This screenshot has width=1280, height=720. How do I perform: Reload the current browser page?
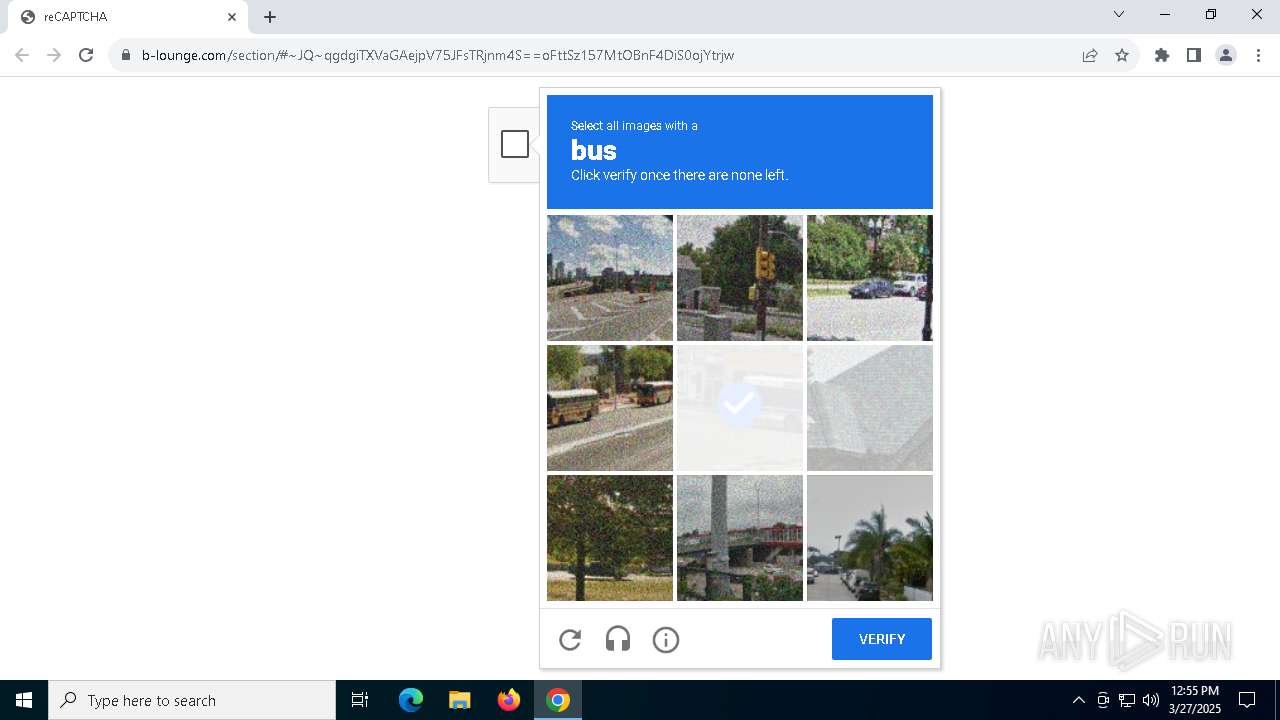coord(86,55)
